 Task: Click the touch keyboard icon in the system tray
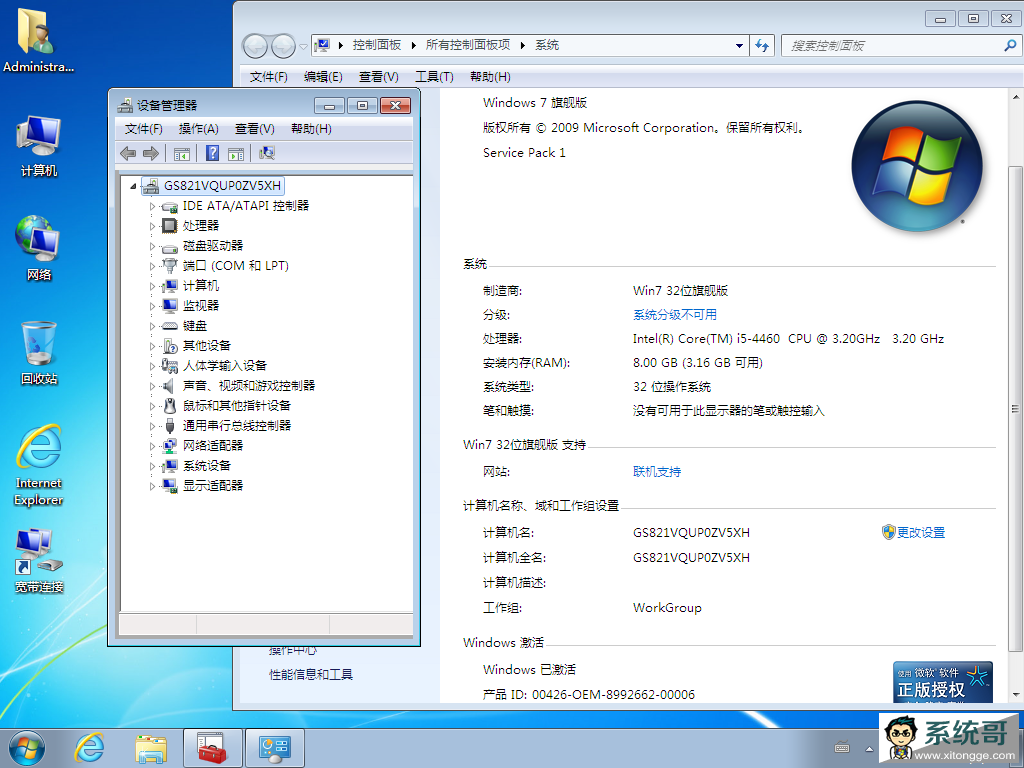(842, 748)
